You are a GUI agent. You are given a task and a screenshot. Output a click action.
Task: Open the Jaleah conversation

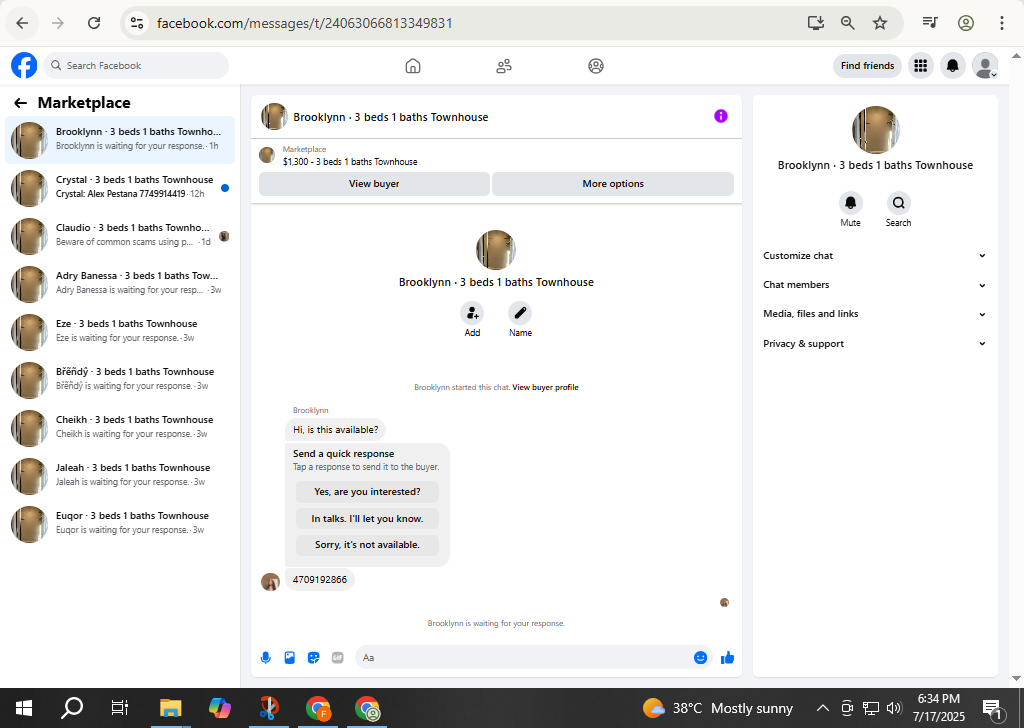[120, 476]
